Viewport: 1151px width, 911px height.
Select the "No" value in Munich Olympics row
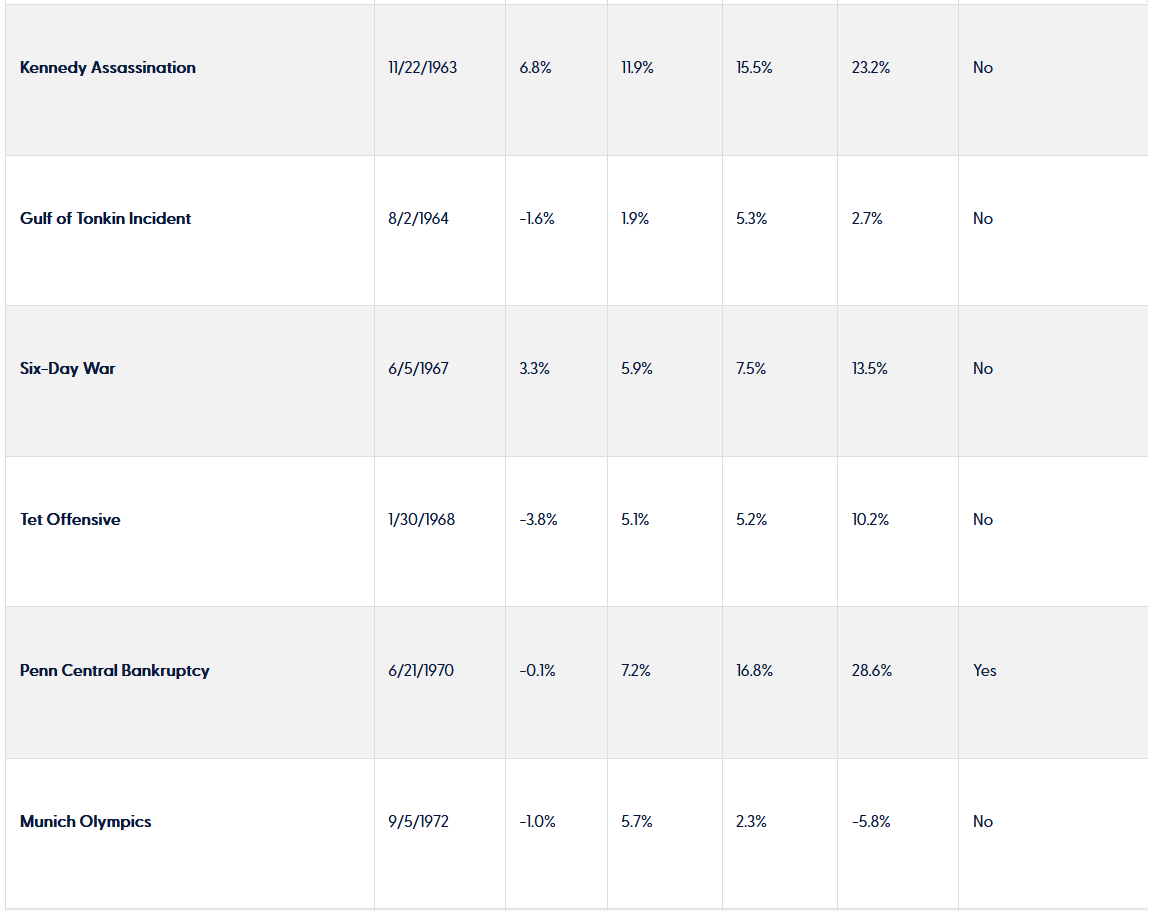[983, 822]
